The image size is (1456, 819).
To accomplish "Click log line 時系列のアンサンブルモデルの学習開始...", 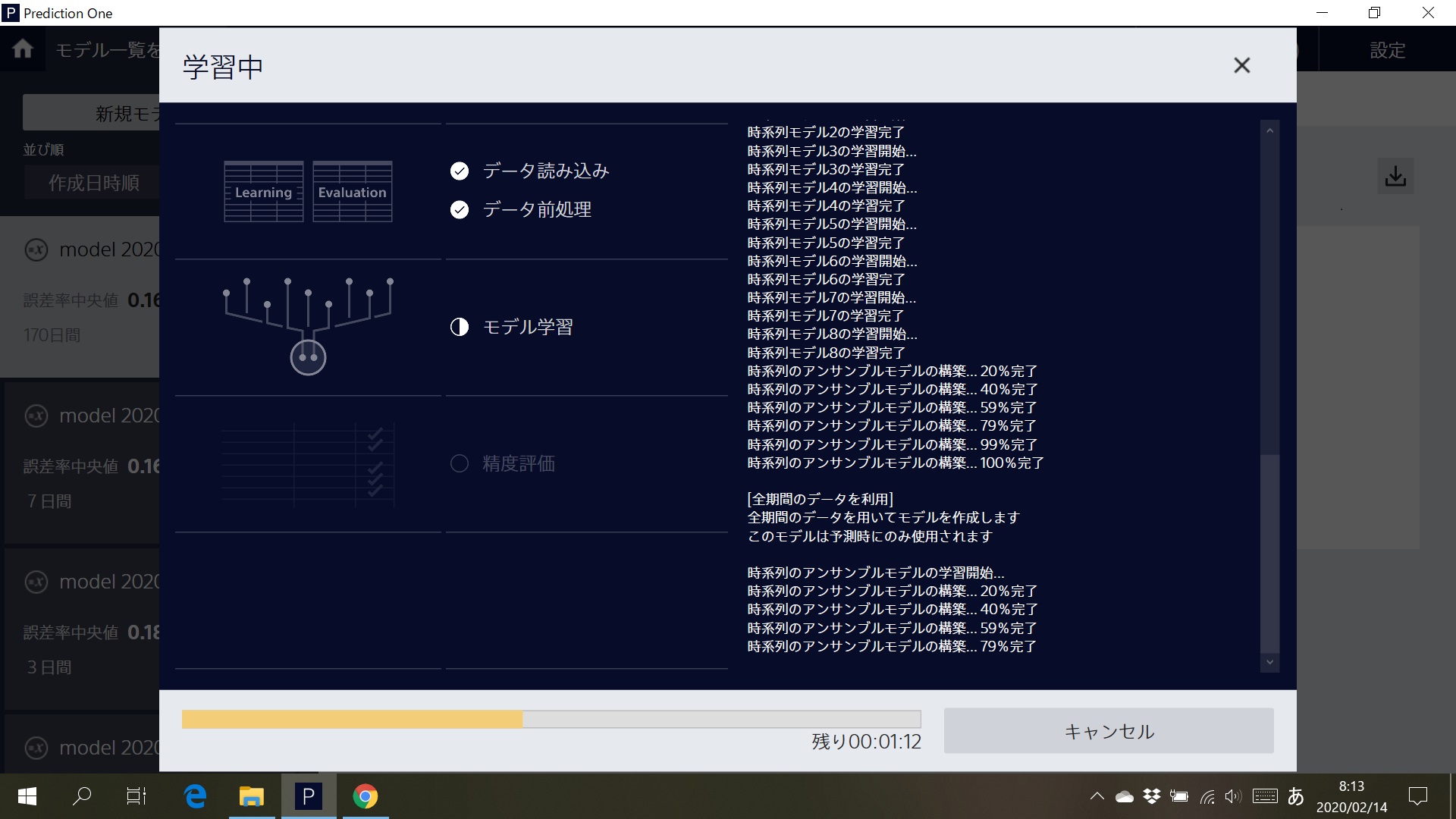I will (x=875, y=573).
